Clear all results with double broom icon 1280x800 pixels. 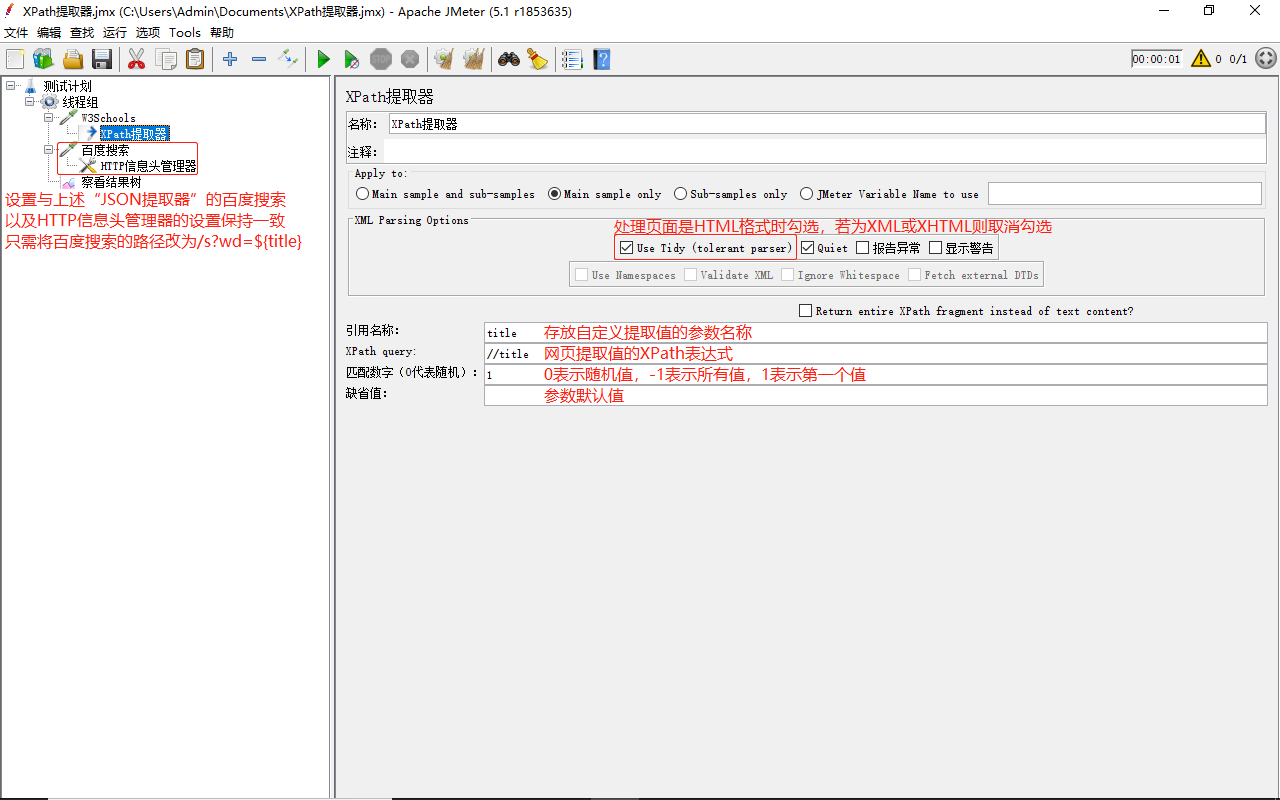[x=474, y=59]
